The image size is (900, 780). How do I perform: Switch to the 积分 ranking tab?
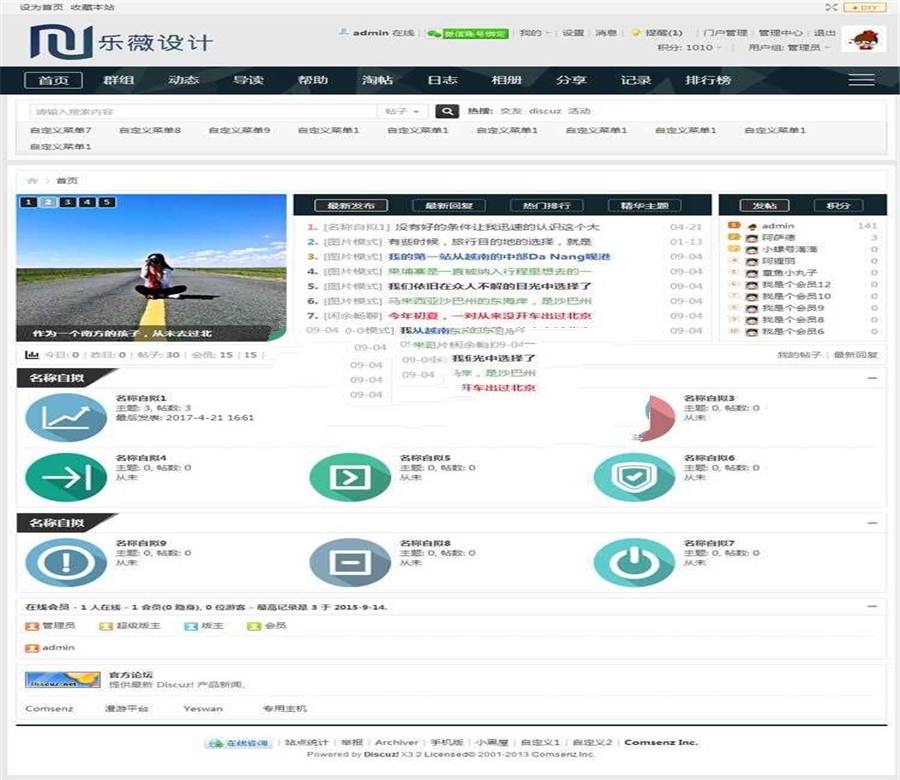[x=838, y=205]
